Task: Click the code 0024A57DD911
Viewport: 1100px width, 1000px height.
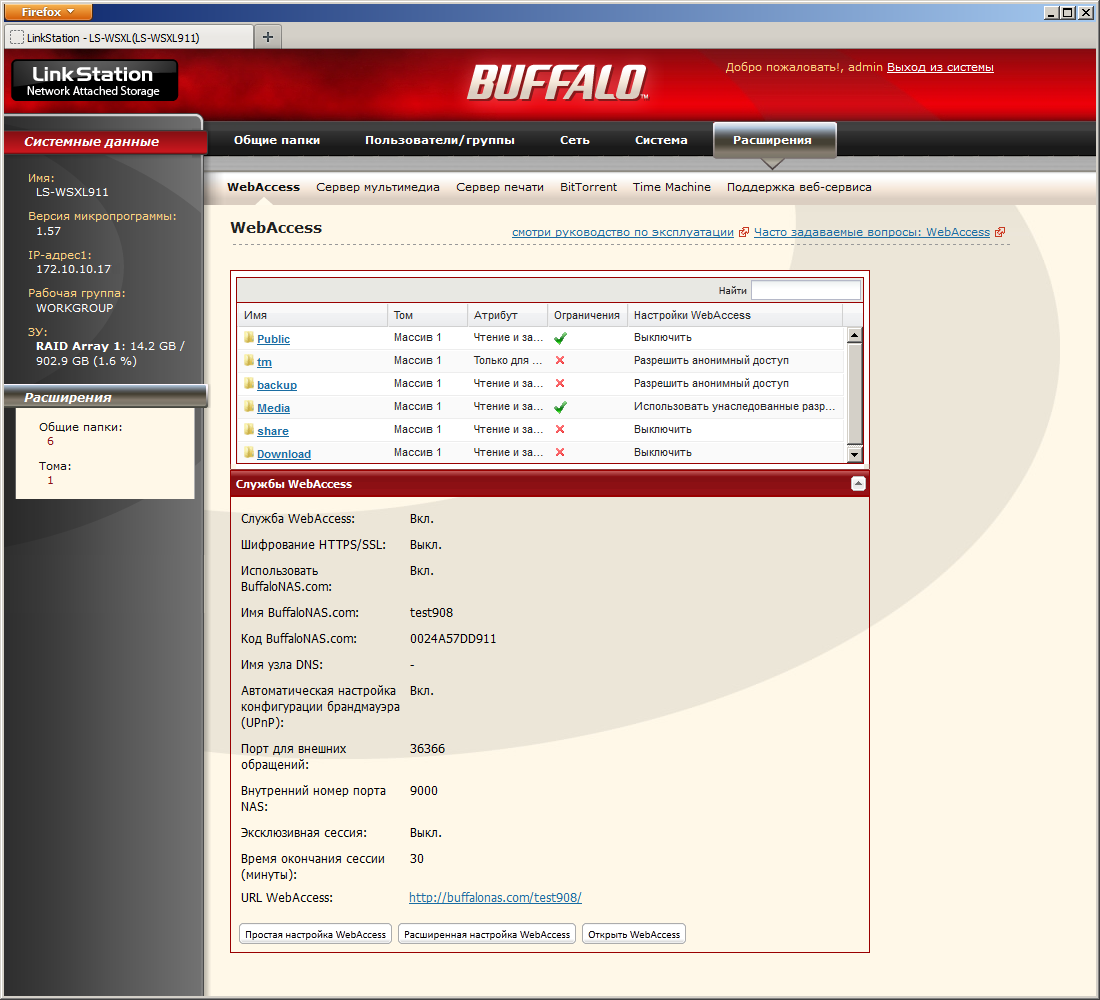Action: coord(453,639)
